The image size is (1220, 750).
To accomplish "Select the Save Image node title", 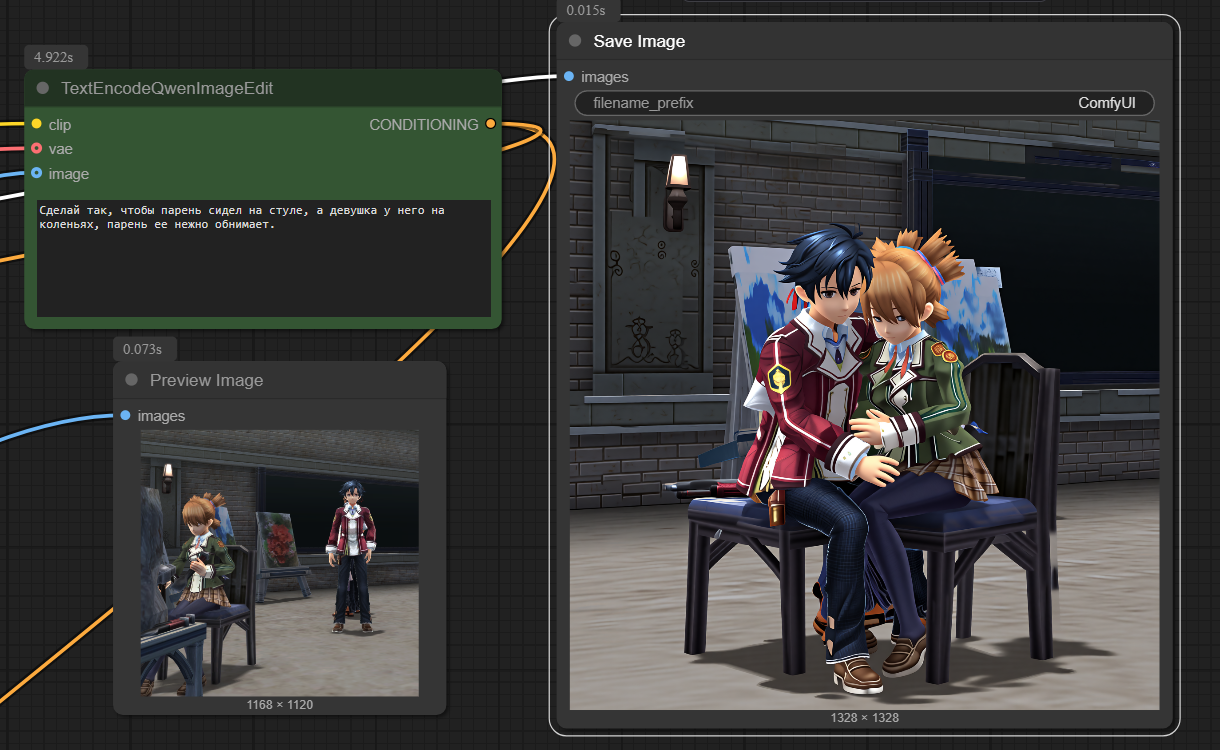I will point(639,41).
